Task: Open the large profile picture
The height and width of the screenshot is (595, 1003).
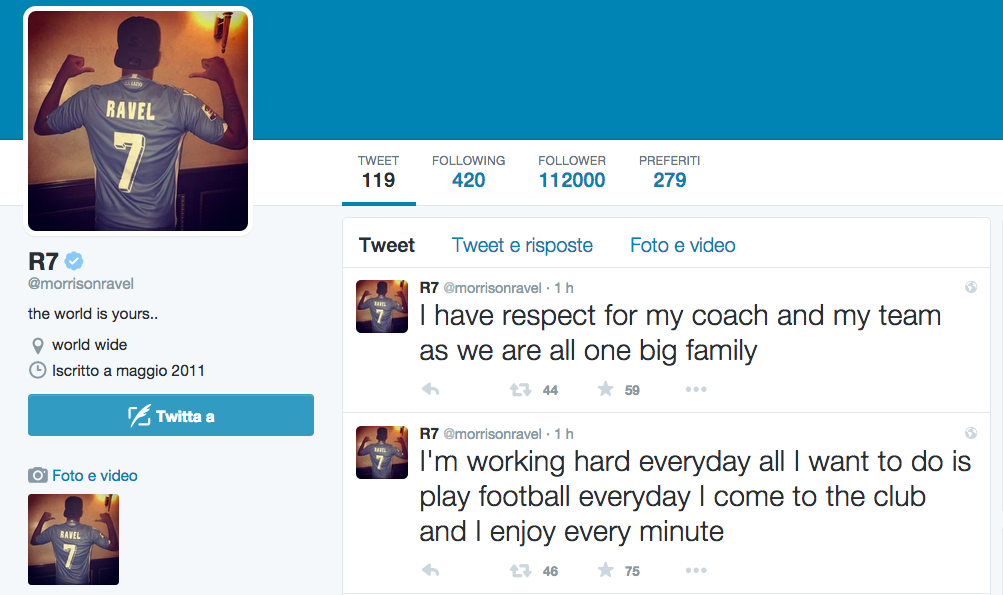Action: 138,121
